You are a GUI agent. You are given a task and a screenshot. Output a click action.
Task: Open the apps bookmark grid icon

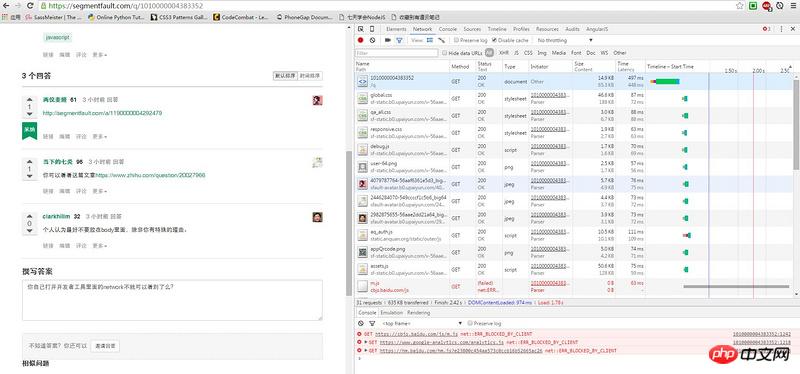pos(5,17)
